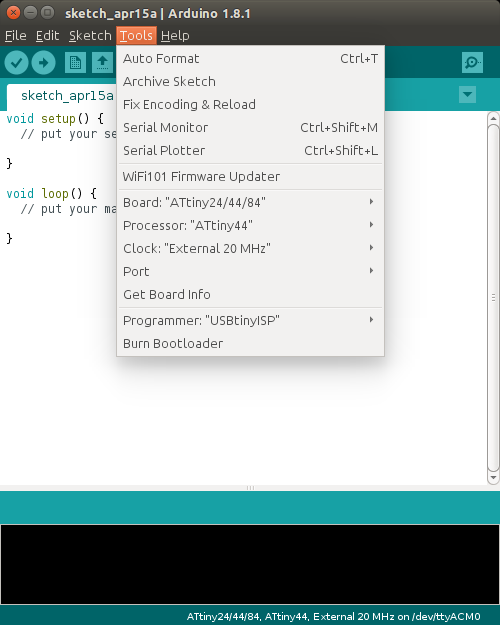Click the editor scrollbar down arrow

click(493, 478)
